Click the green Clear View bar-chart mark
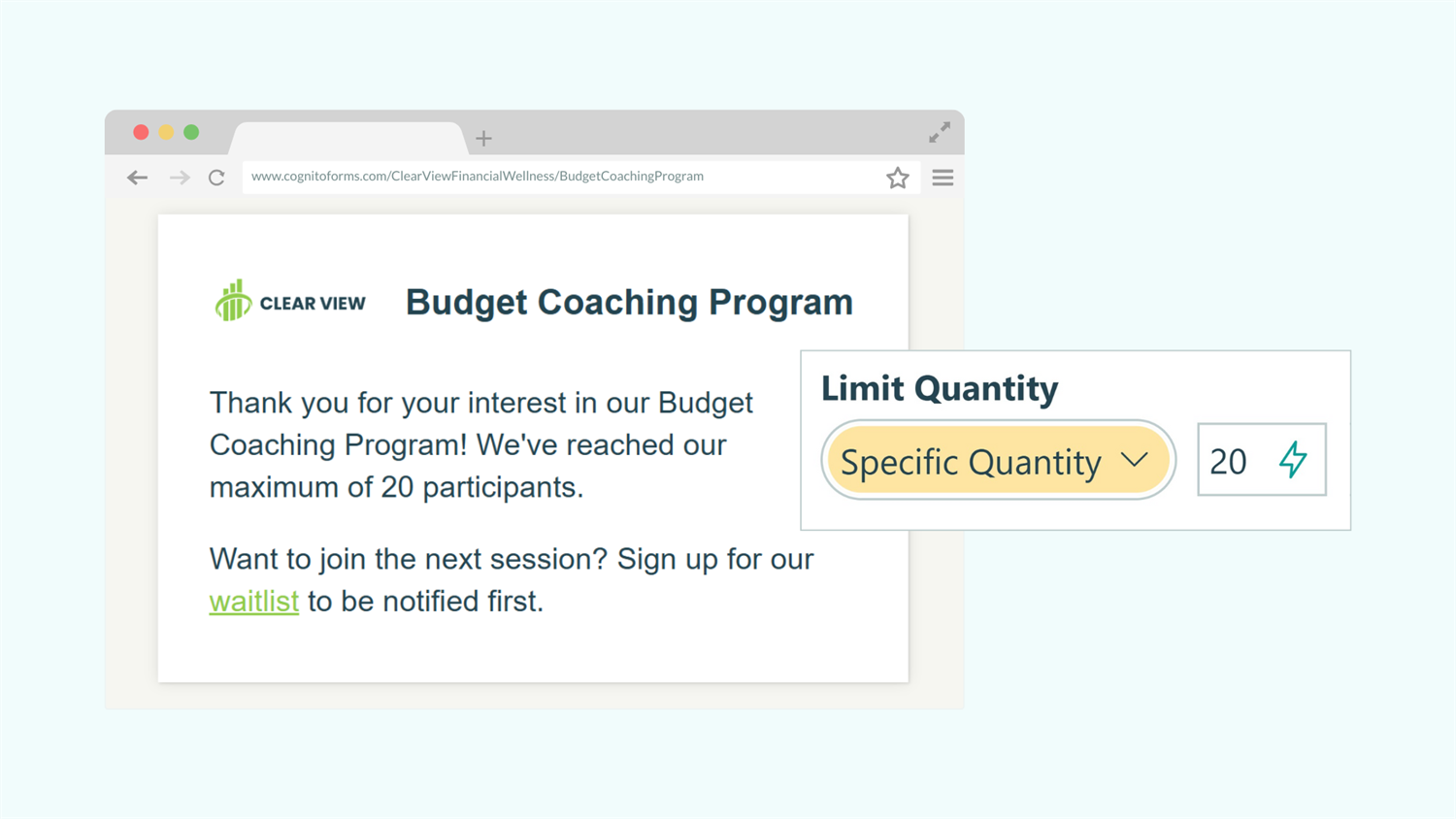 (232, 299)
